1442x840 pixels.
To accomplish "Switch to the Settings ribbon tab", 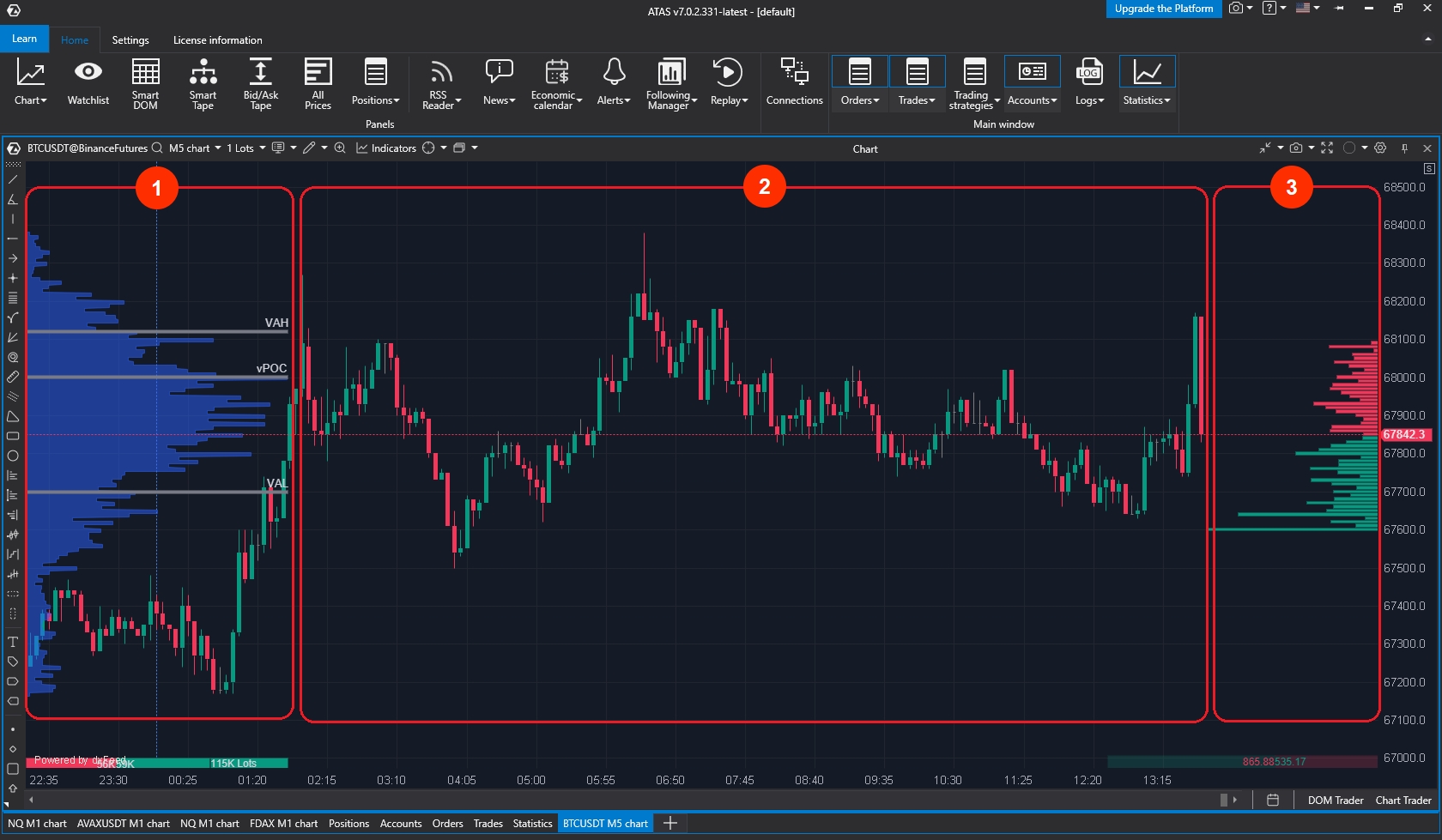I will pos(130,40).
